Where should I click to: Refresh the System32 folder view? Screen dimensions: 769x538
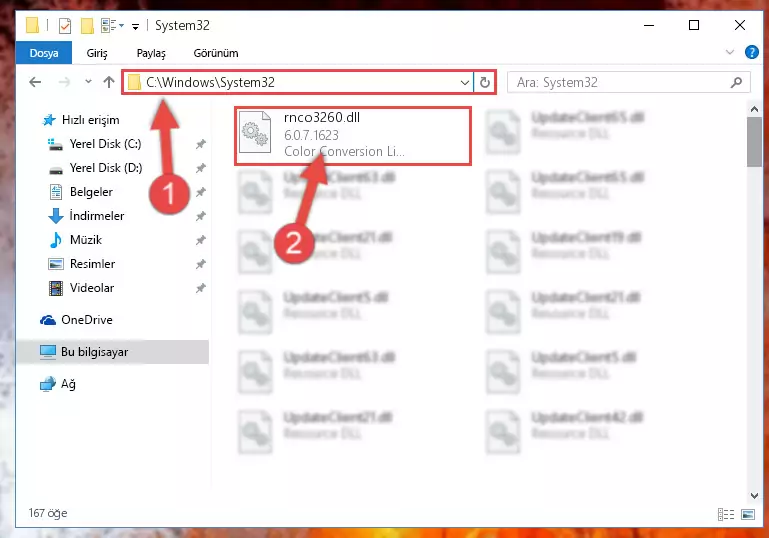click(x=485, y=82)
